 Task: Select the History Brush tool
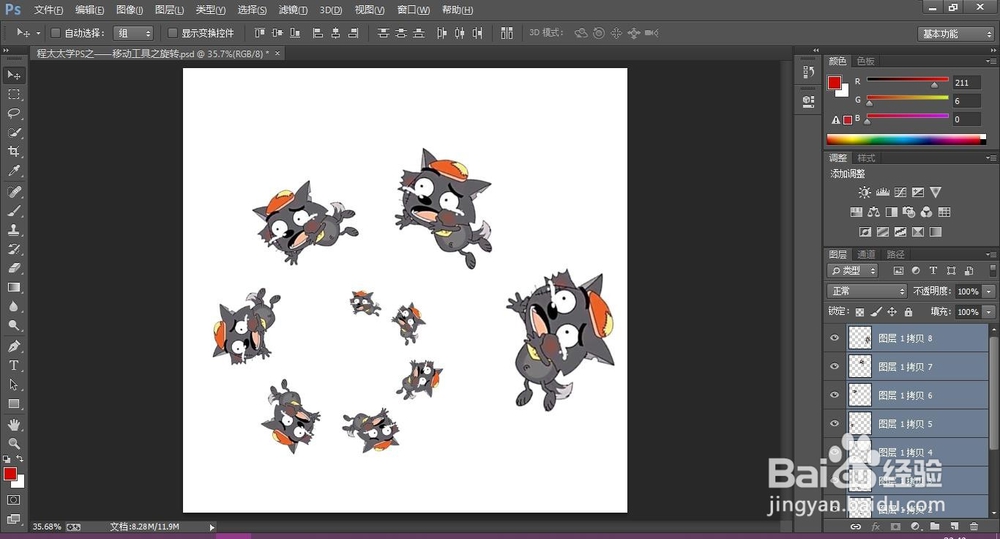click(13, 249)
